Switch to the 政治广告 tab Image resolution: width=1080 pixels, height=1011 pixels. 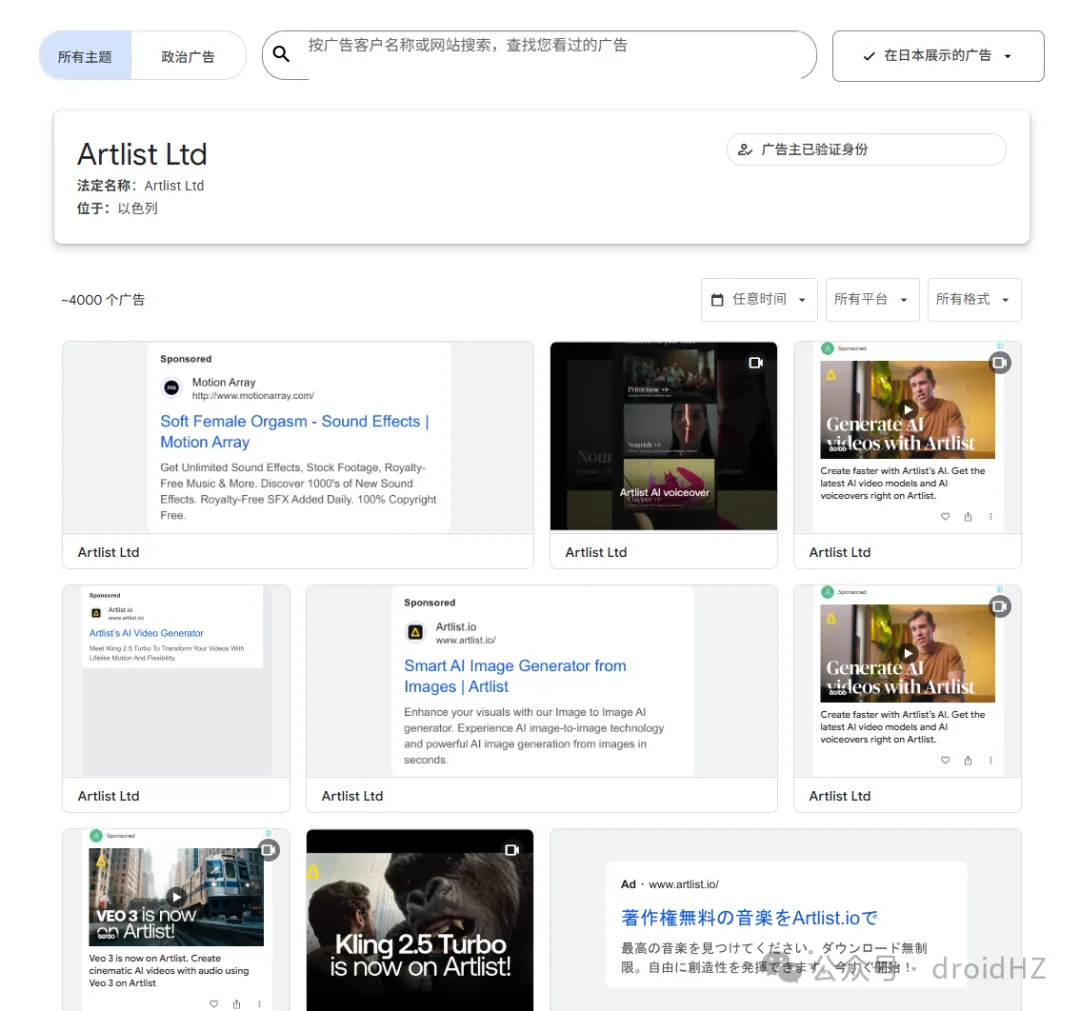click(x=188, y=56)
